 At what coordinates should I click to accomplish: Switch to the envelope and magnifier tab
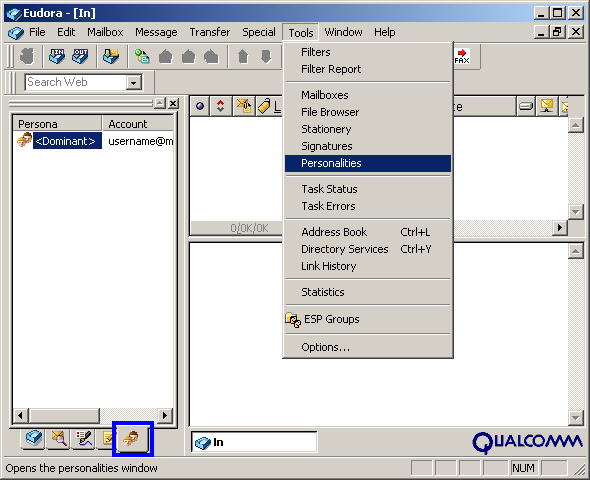coord(59,439)
